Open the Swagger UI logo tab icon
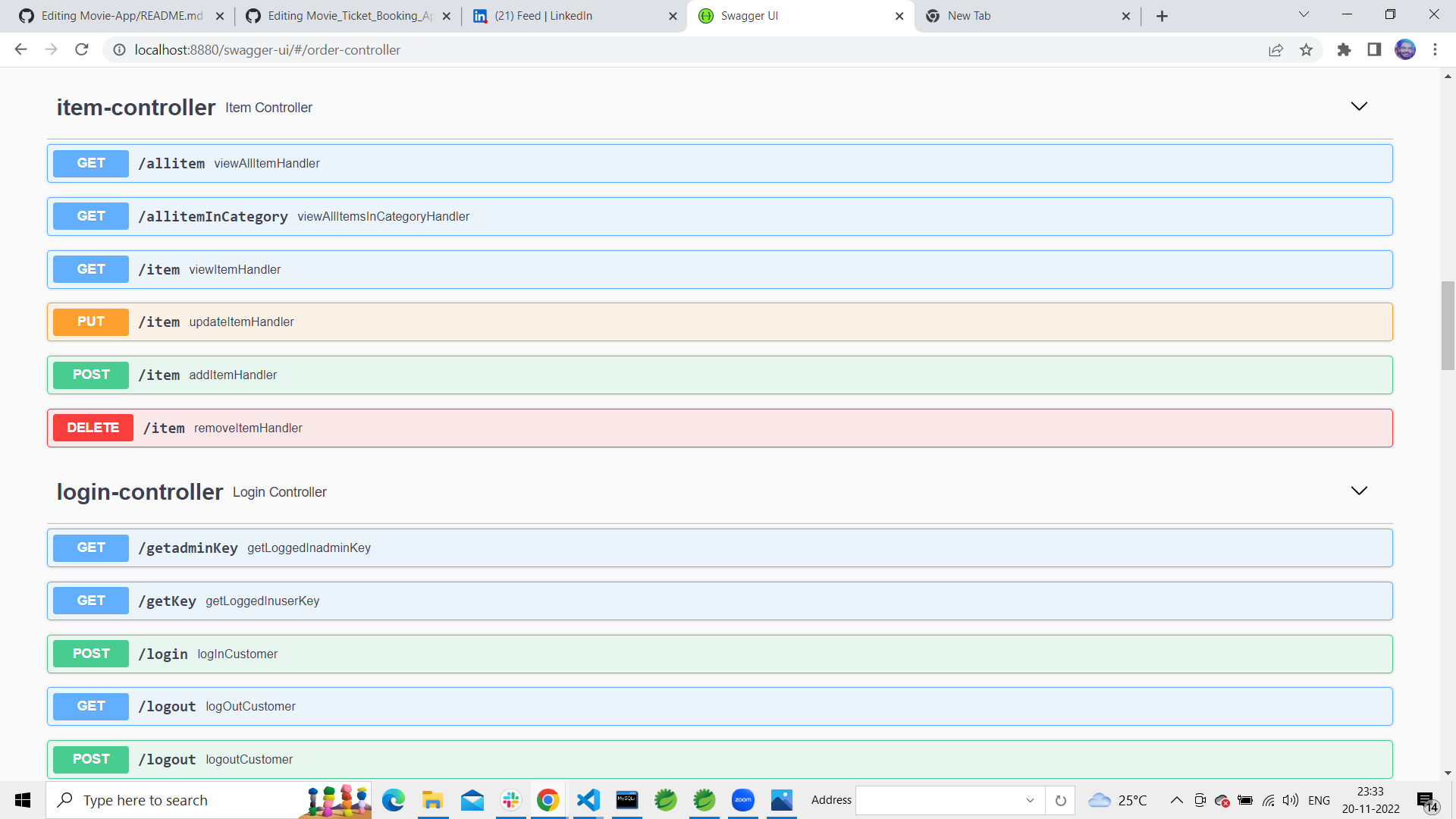 (706, 15)
